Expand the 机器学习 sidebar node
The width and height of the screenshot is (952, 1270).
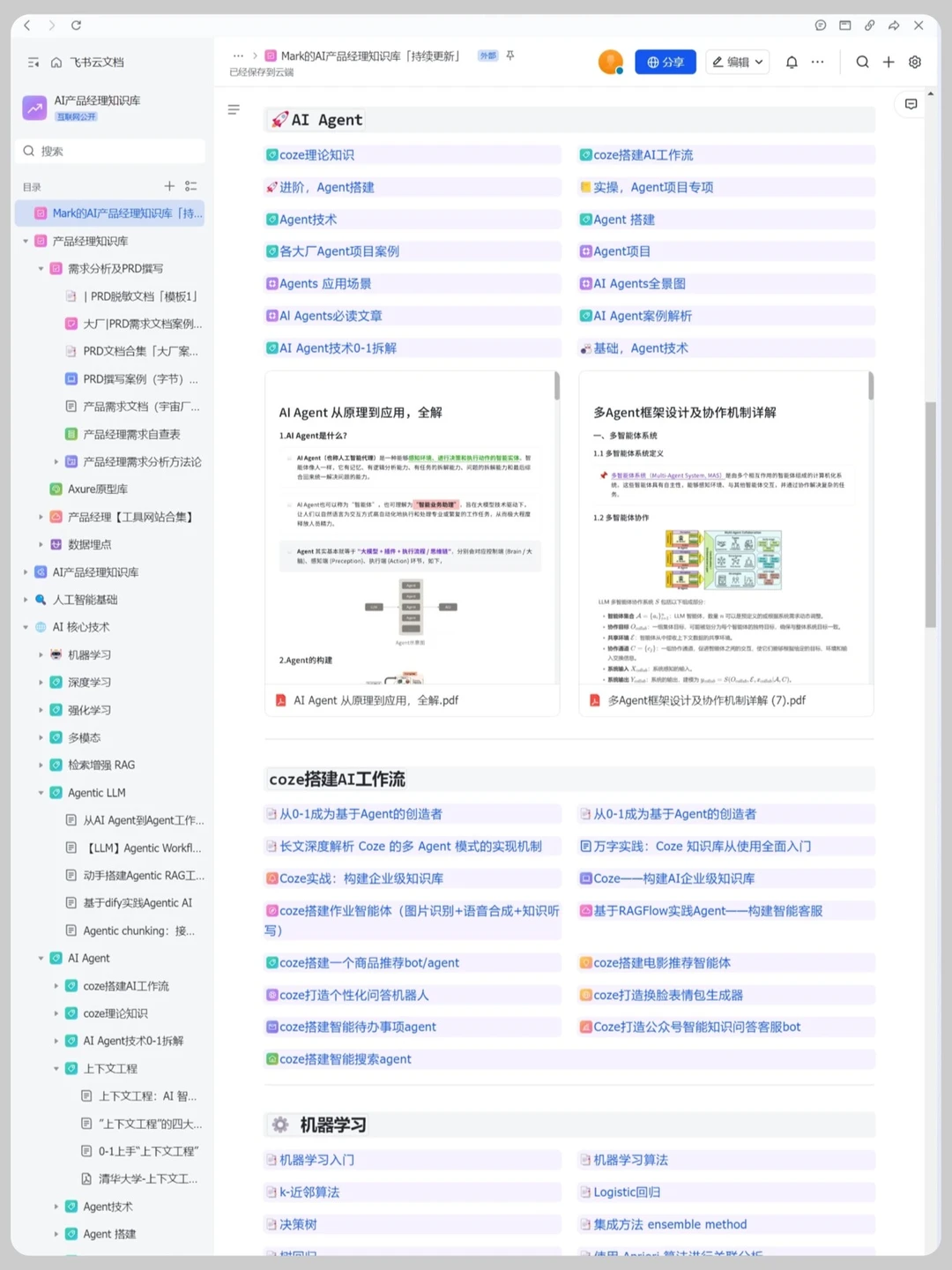[41, 654]
